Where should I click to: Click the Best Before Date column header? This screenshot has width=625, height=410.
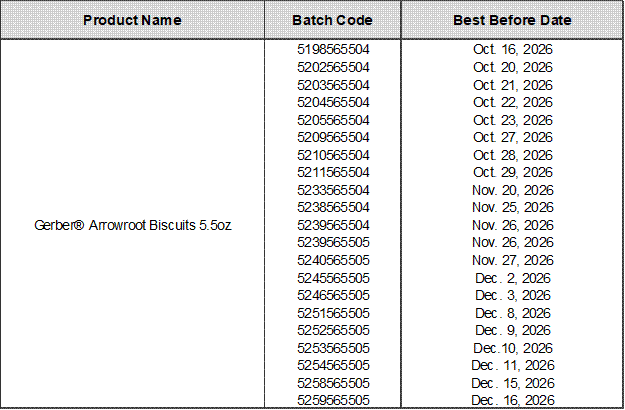513,20
